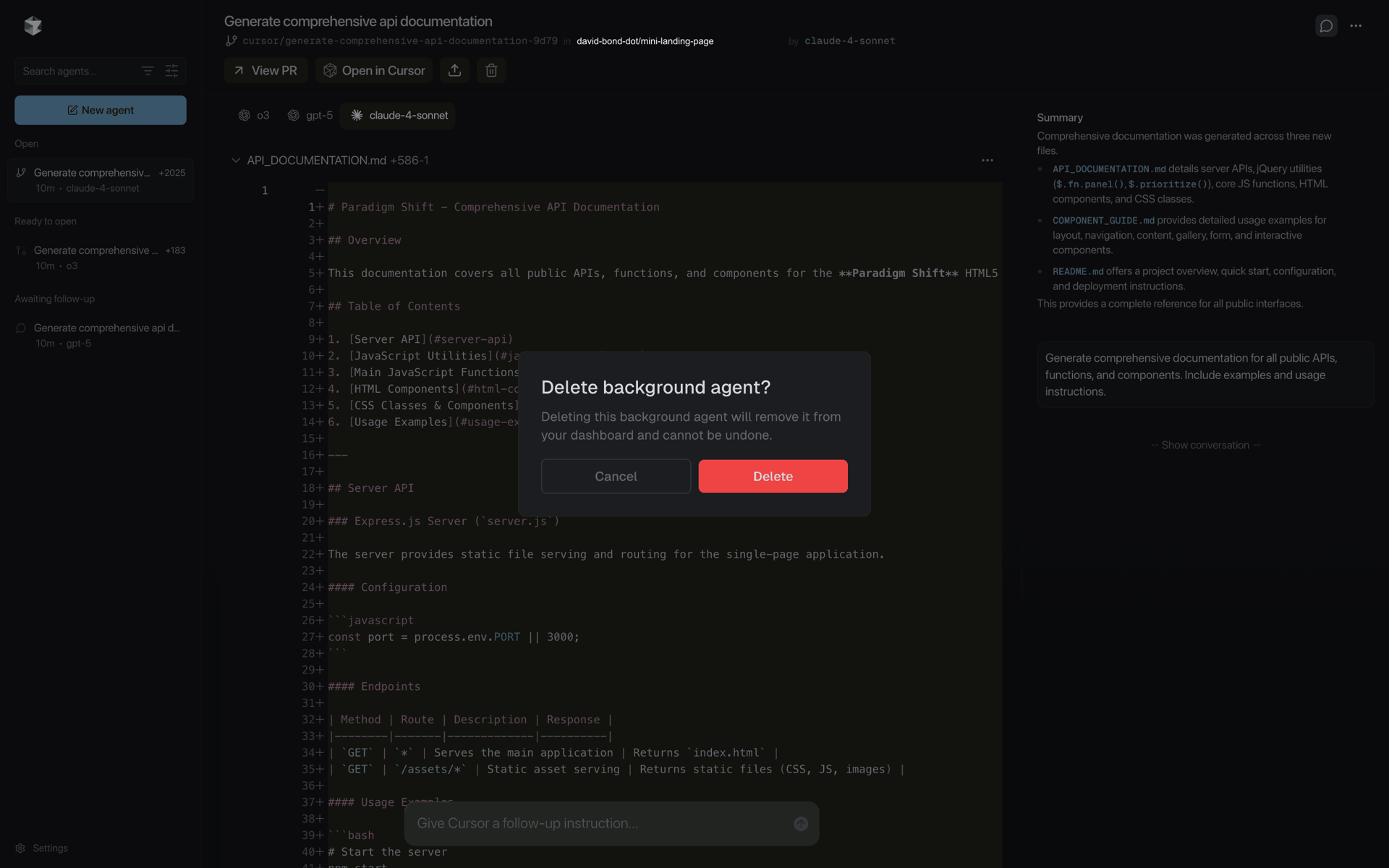Click the follow-up instruction input field
Image resolution: width=1389 pixels, height=868 pixels.
(600, 823)
